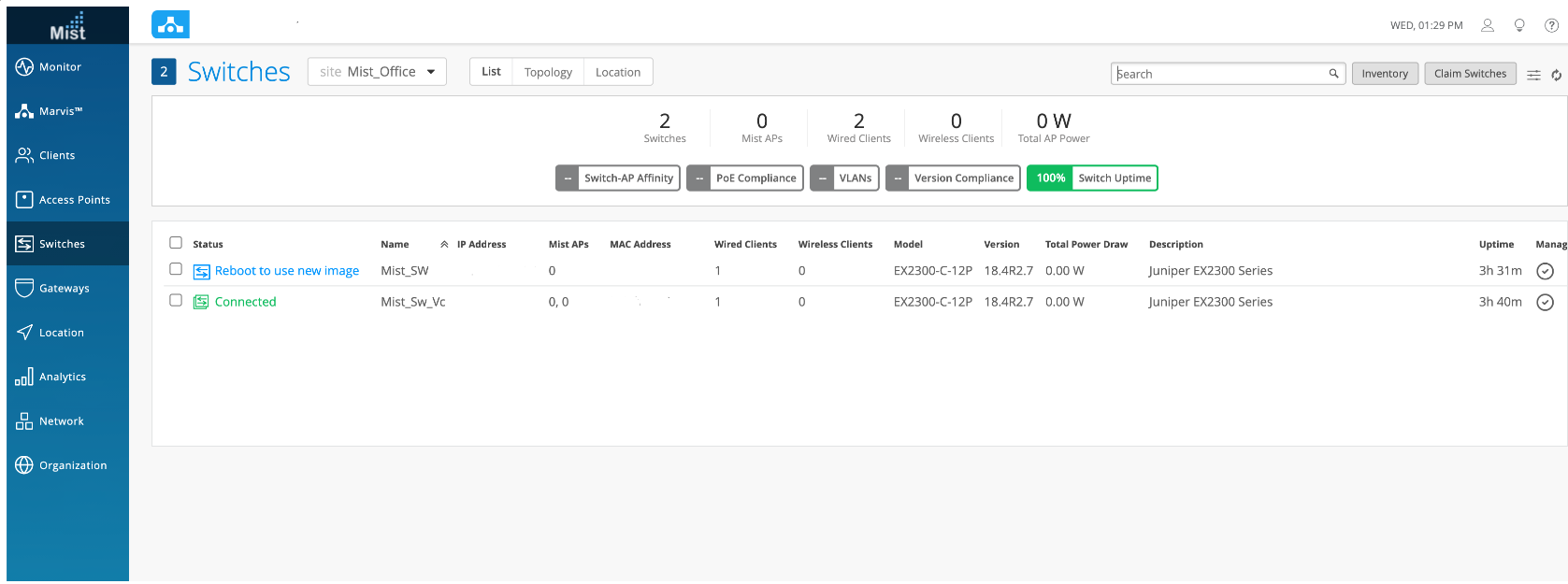Sort by the Wireless Clients column header
This screenshot has height=584, width=1568.
click(x=835, y=245)
